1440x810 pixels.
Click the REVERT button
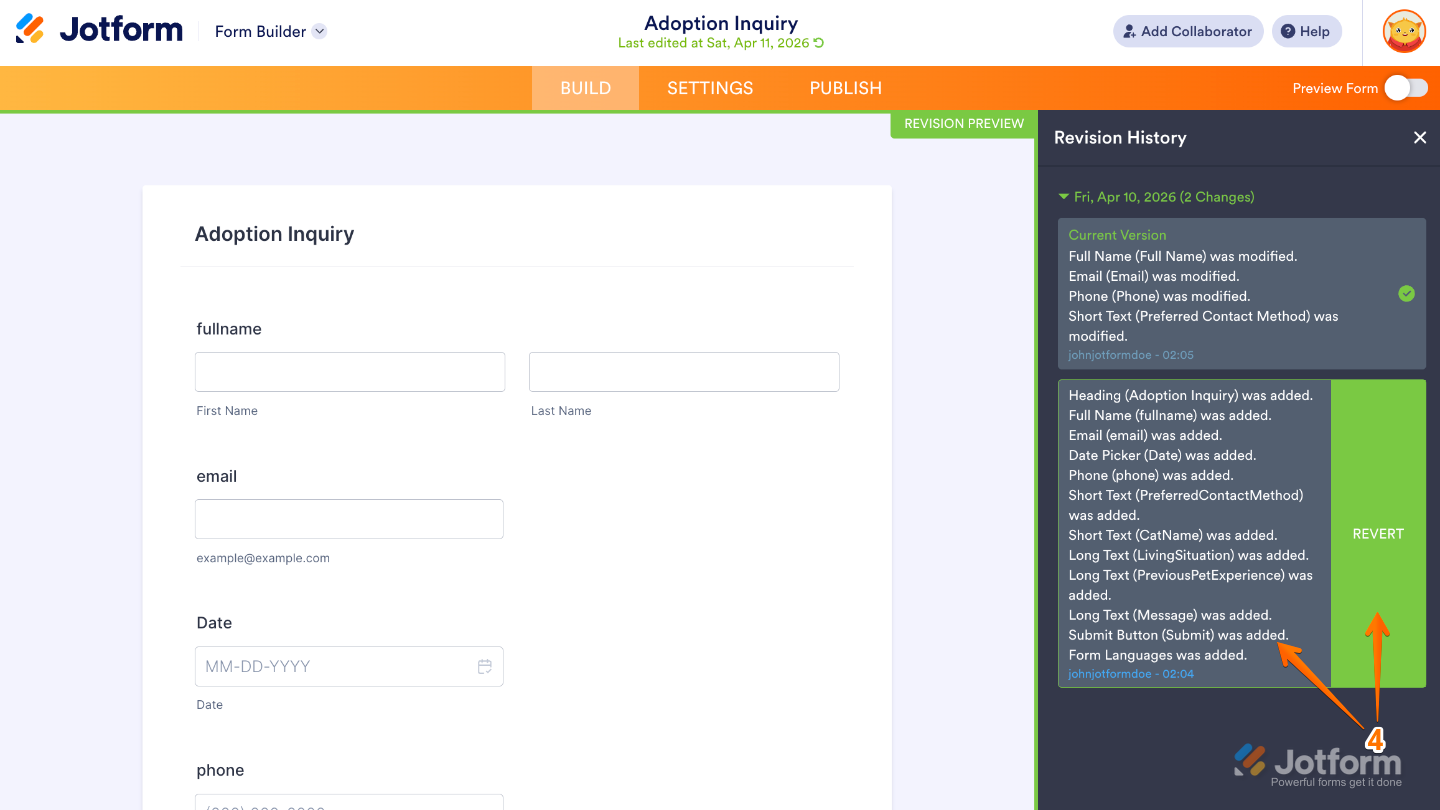(1378, 533)
